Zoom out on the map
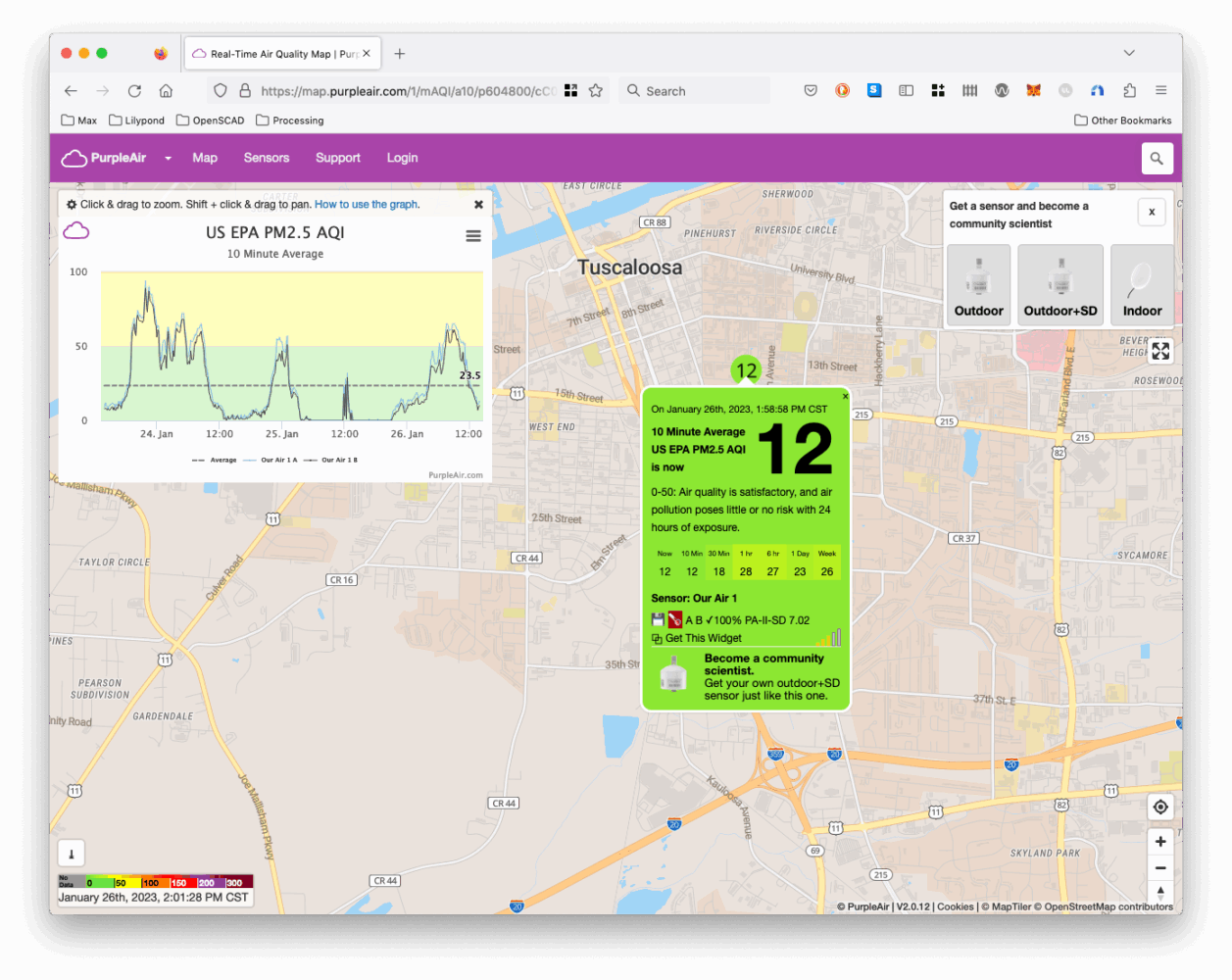The height and width of the screenshot is (980, 1232). [1160, 868]
